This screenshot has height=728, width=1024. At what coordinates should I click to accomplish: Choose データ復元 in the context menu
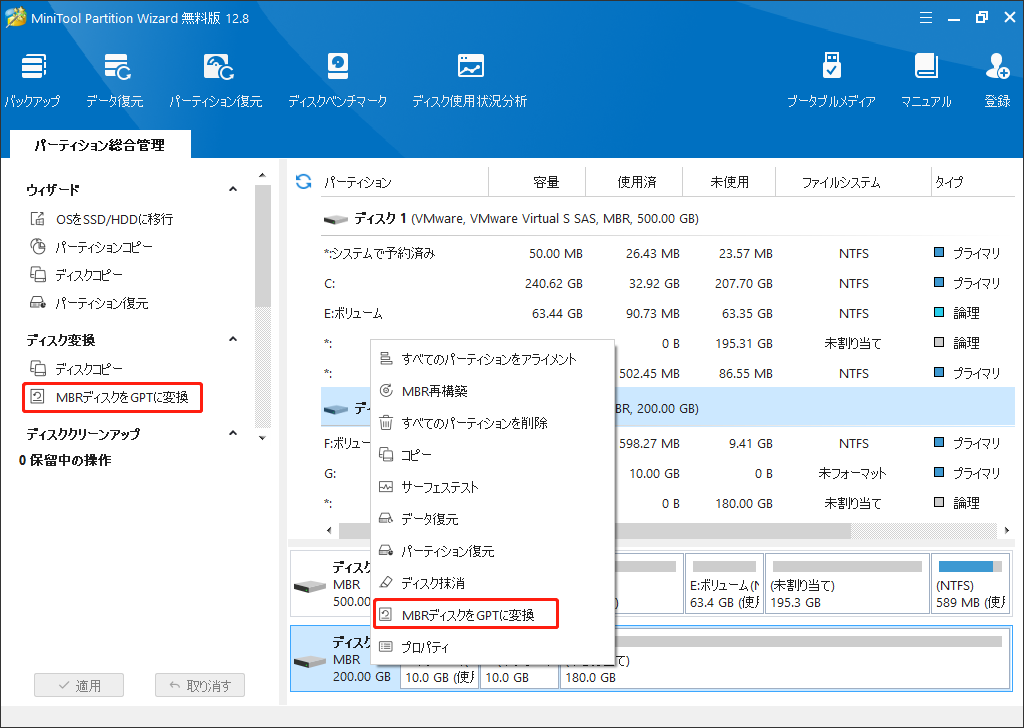[492, 519]
